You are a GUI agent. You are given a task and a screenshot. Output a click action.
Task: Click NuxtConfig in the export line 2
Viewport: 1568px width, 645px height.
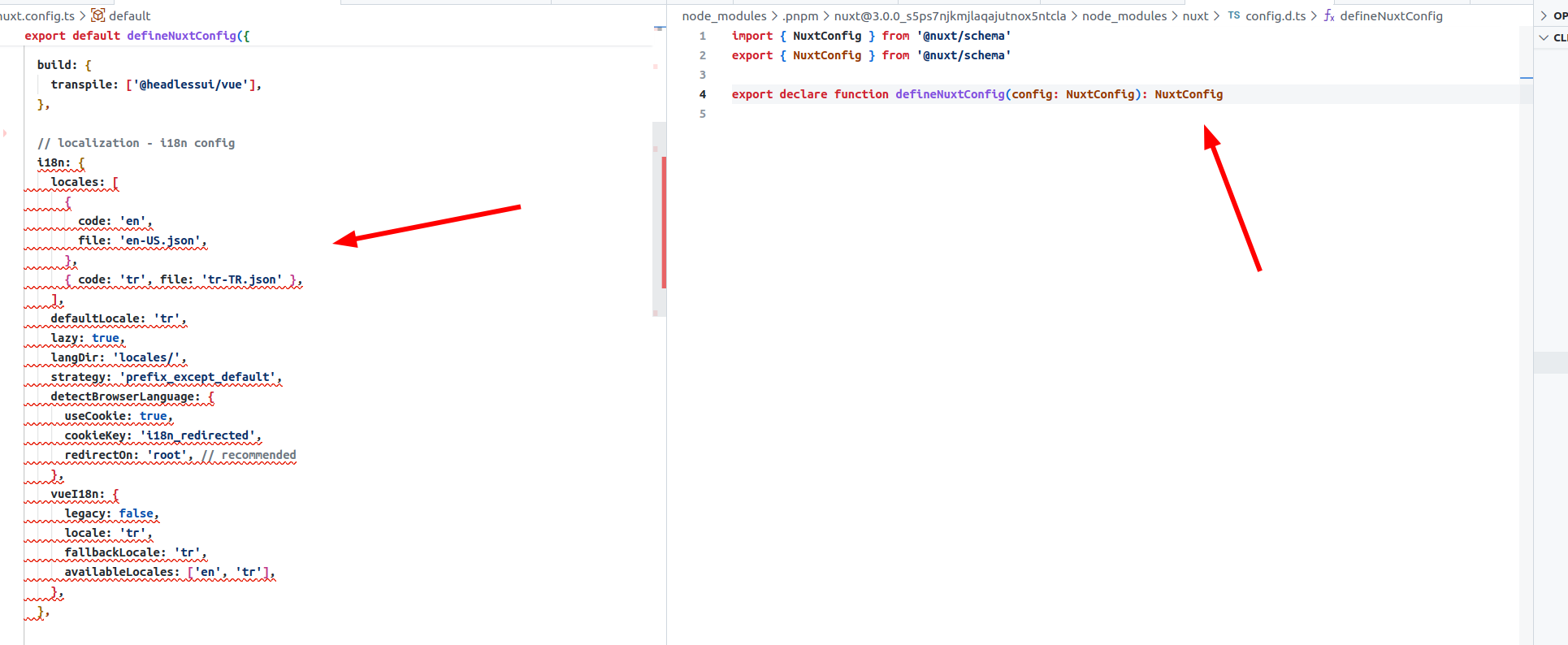pyautogui.click(x=827, y=55)
